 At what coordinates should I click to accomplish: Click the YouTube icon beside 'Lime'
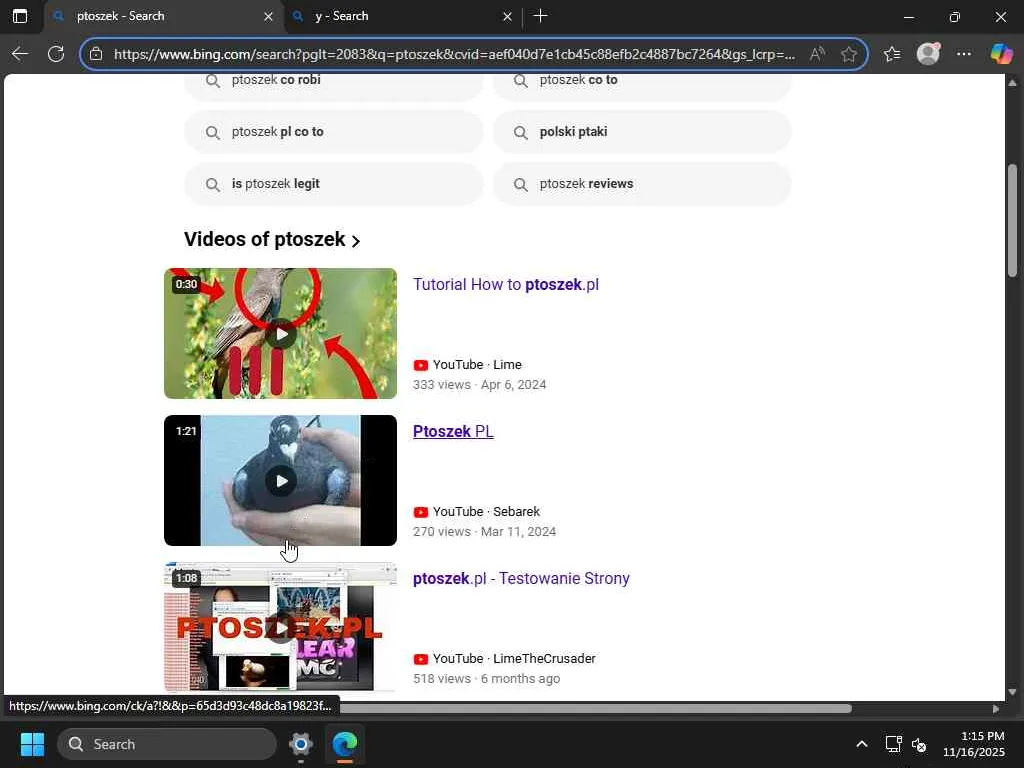(421, 365)
